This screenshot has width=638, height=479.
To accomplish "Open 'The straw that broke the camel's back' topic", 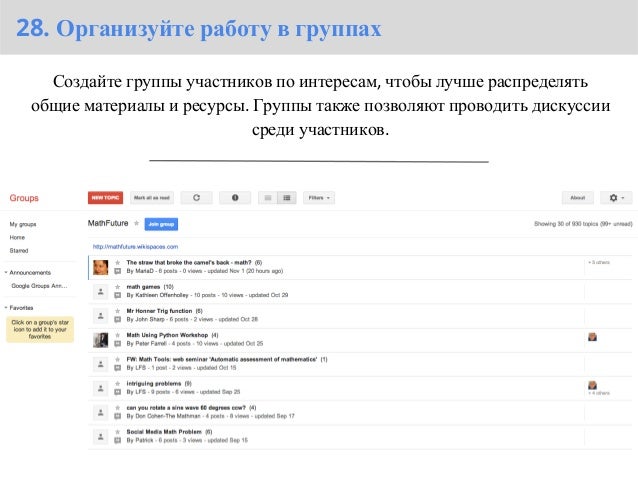I will click(189, 262).
